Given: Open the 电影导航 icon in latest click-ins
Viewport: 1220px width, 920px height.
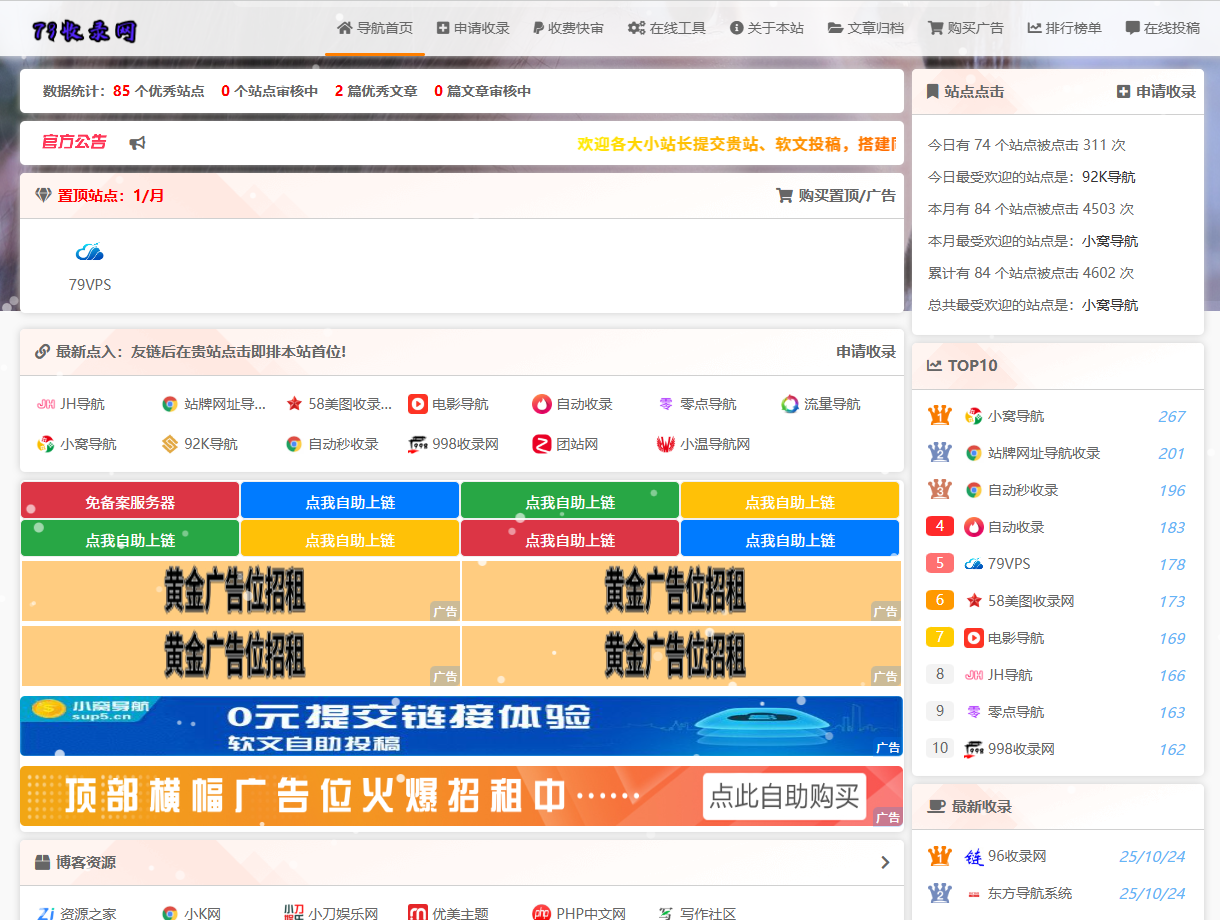Looking at the screenshot, I should pyautogui.click(x=418, y=404).
